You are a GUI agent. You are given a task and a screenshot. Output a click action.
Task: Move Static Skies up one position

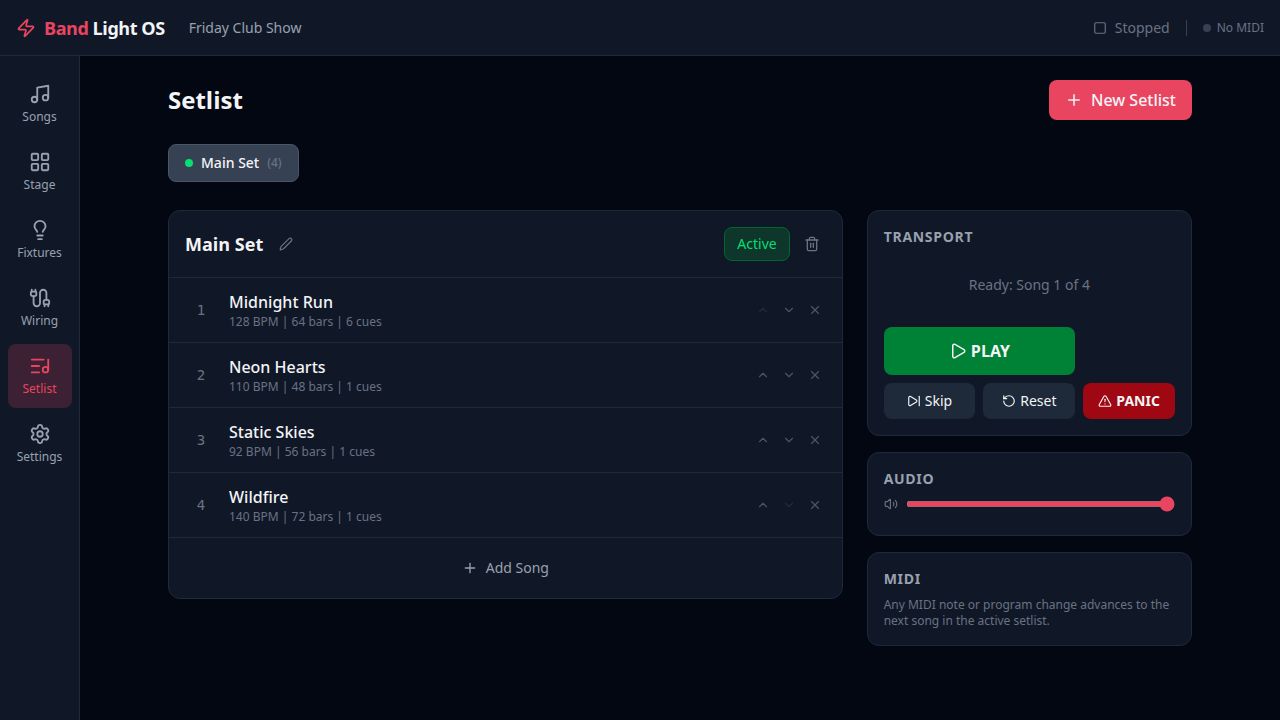[763, 440]
